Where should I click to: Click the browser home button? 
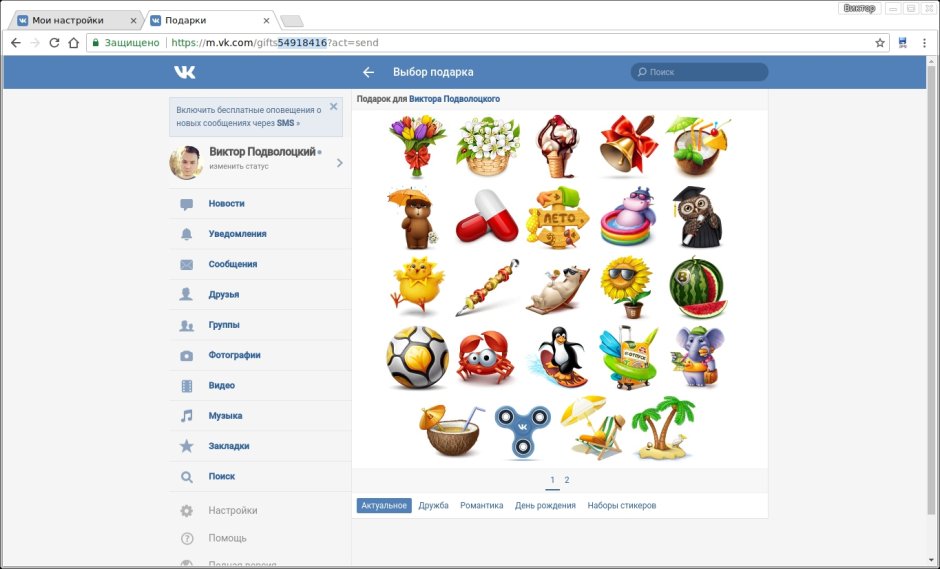74,43
